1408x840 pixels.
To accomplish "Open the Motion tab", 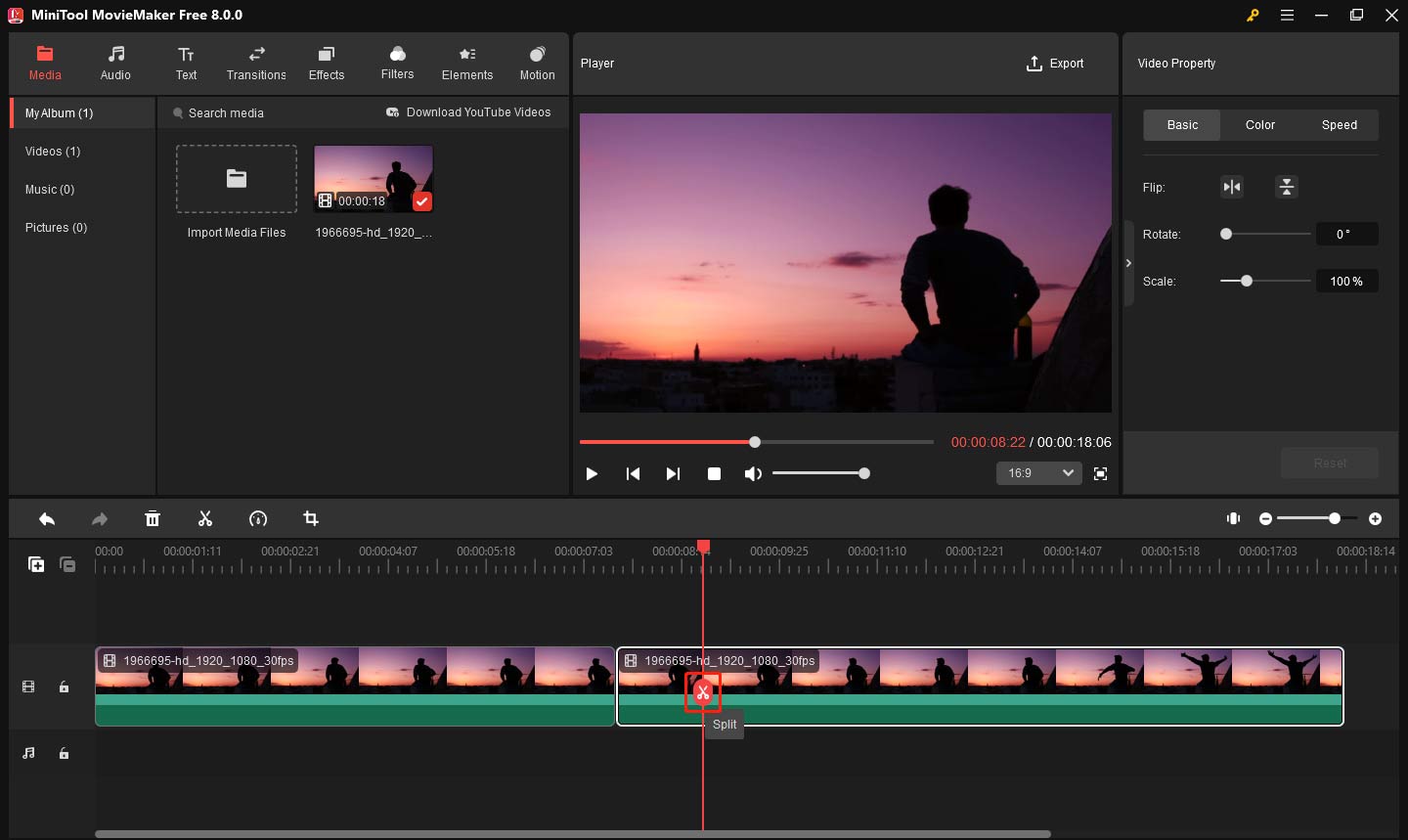I will tap(537, 63).
